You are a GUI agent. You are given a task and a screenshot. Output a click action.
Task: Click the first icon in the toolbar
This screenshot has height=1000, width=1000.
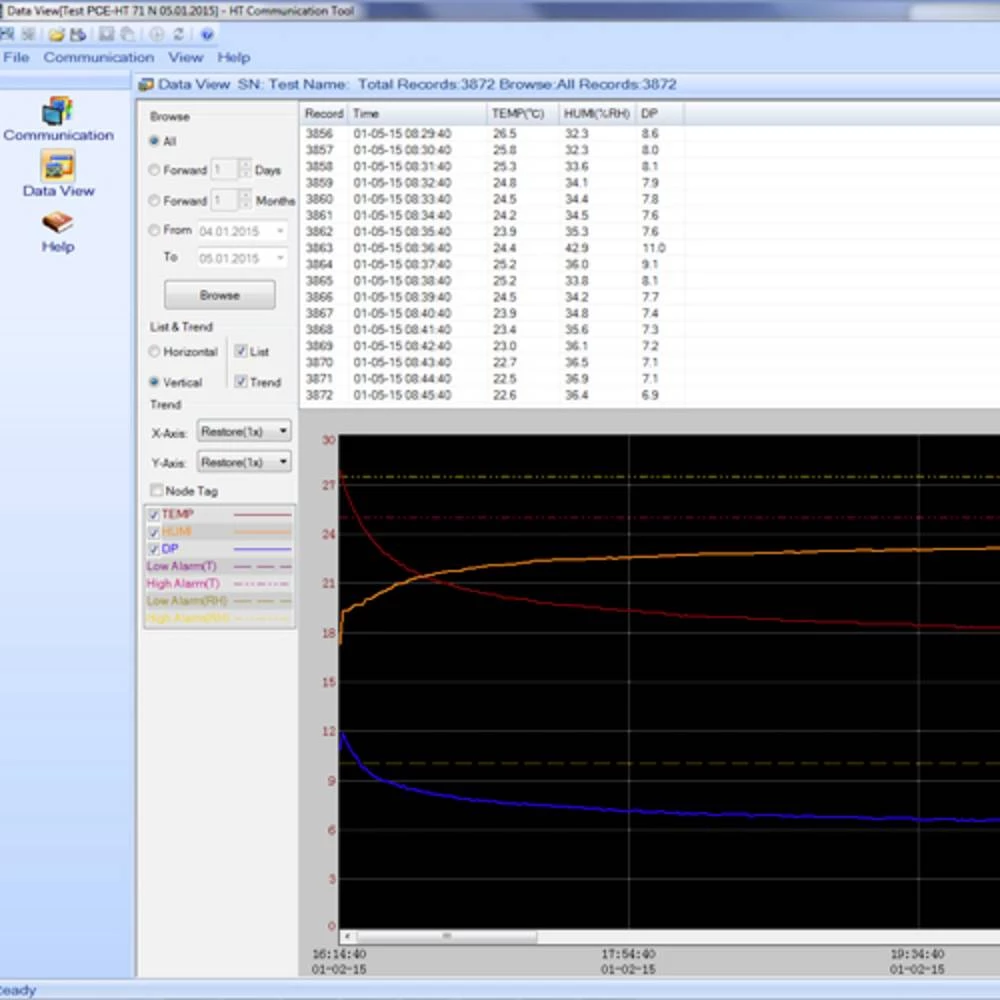(8, 34)
